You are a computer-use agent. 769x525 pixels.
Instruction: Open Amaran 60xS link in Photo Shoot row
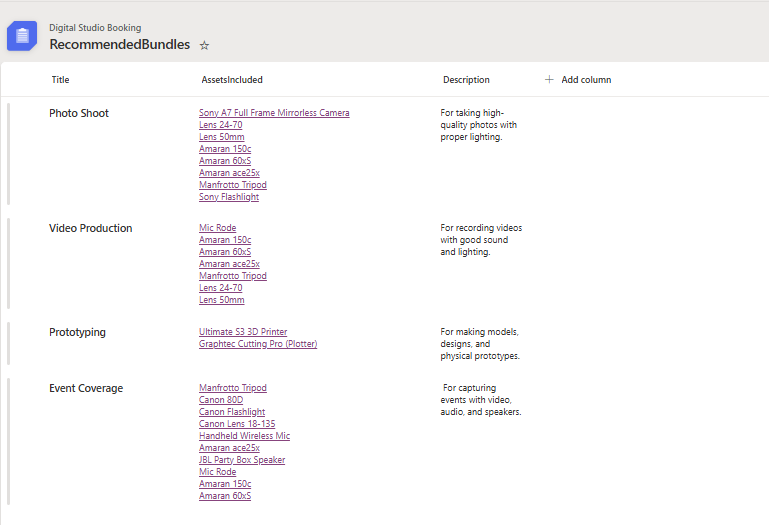pos(225,161)
